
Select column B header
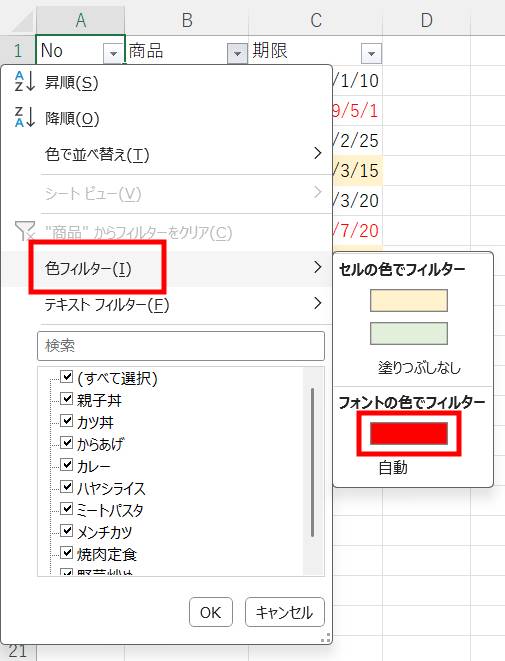(x=187, y=20)
